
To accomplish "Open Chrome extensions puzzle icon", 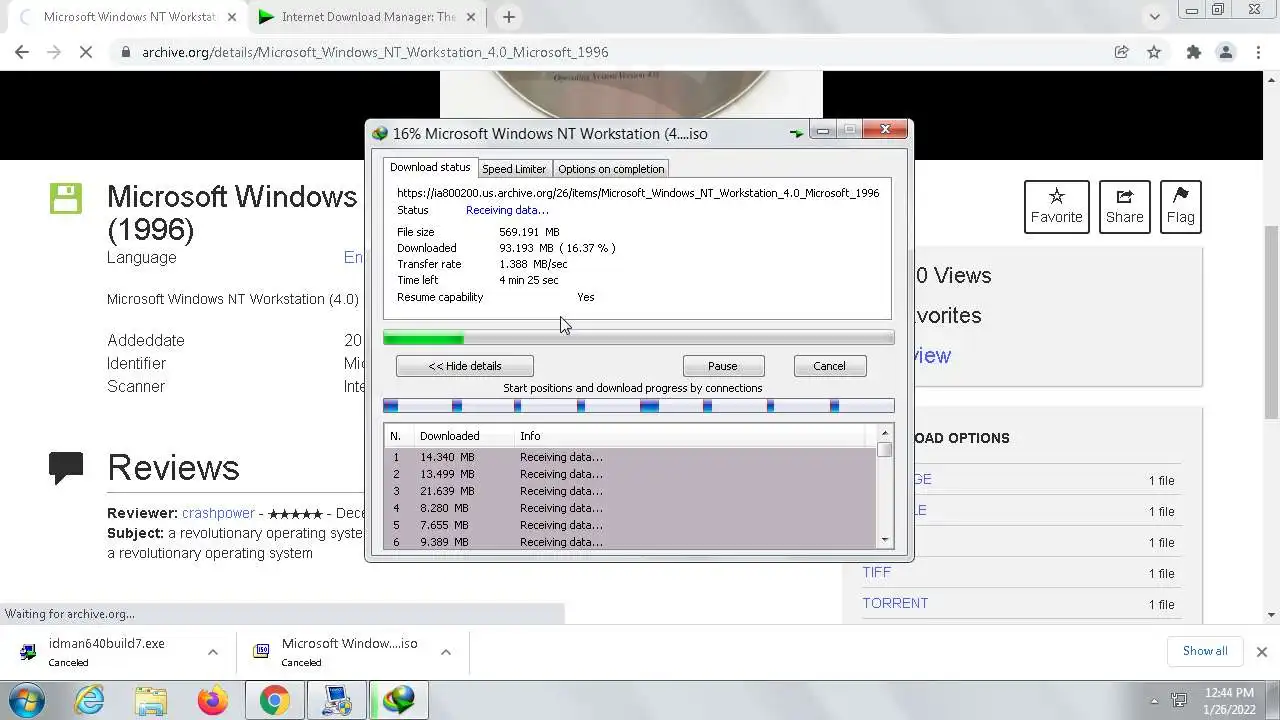I will [x=1193, y=52].
